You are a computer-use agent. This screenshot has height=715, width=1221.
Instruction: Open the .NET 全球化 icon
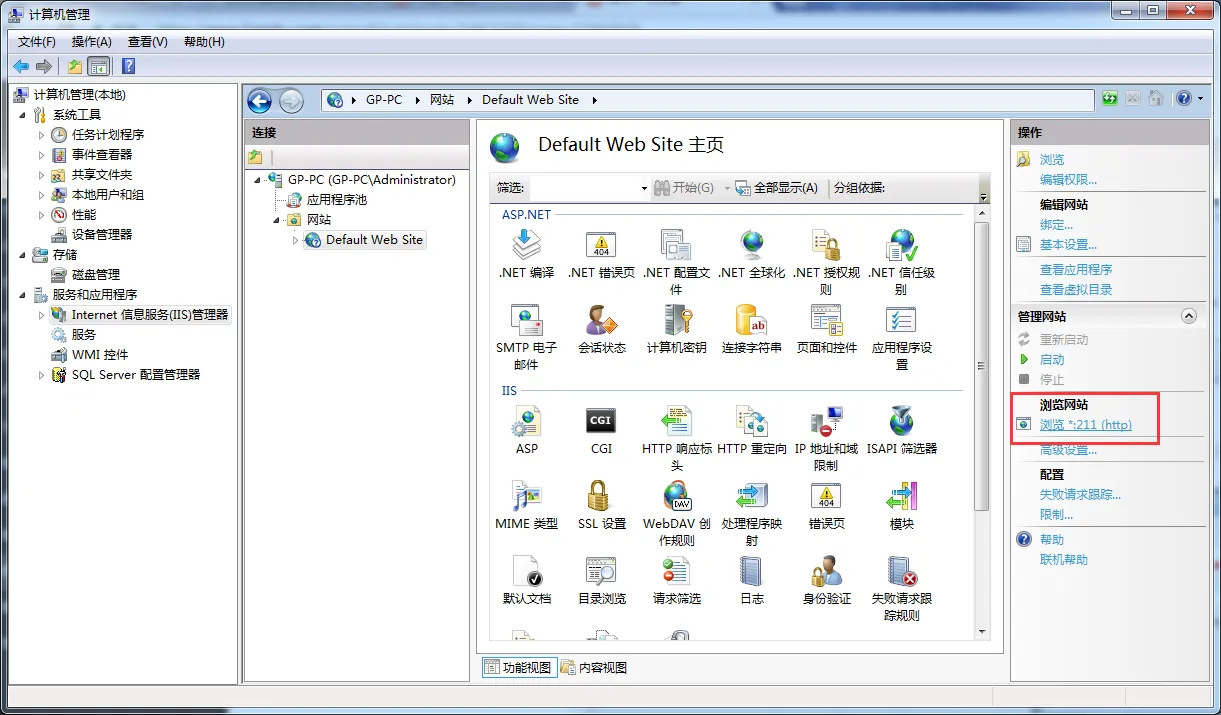coord(751,245)
